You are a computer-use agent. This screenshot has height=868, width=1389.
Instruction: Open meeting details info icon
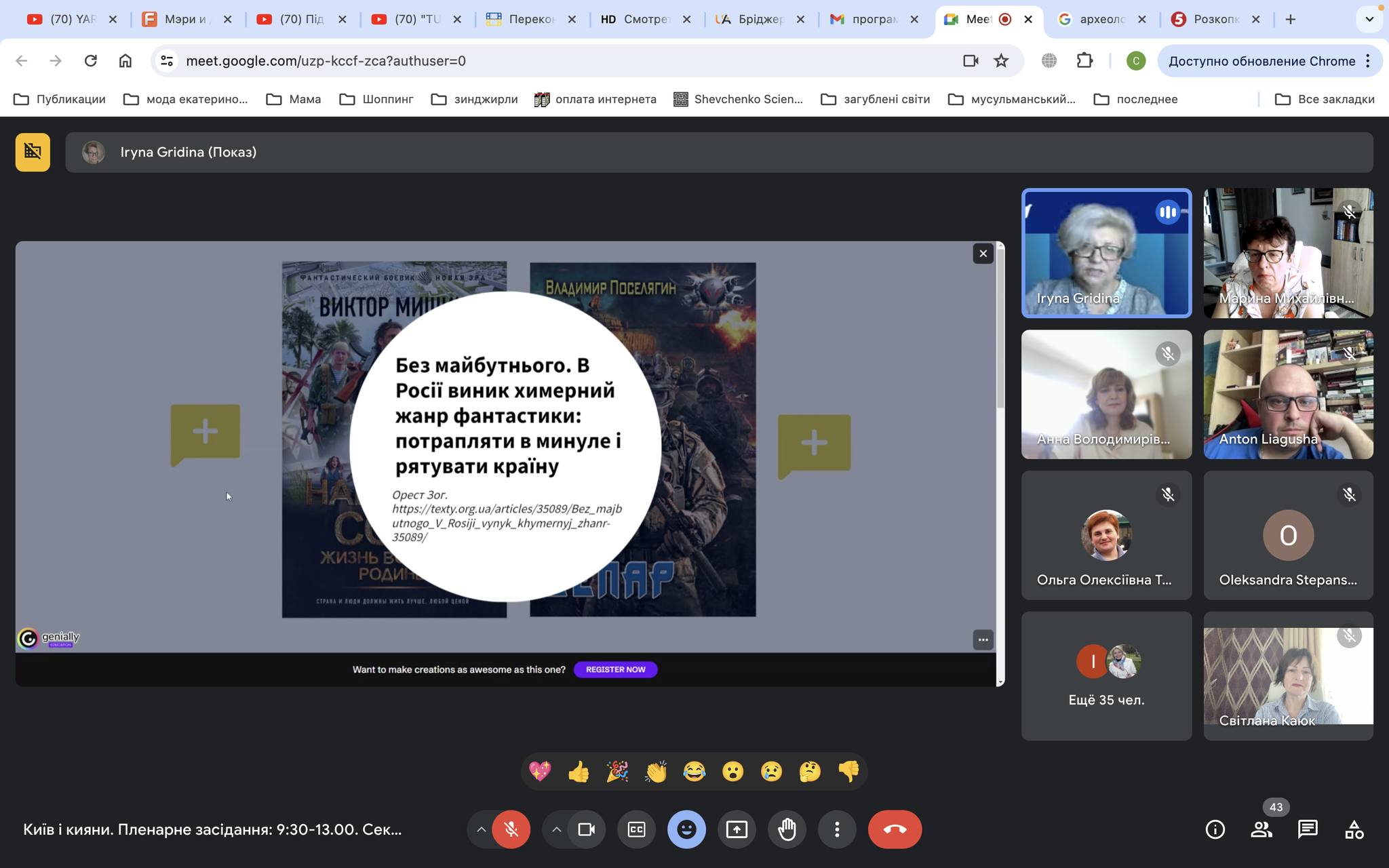(x=1215, y=829)
